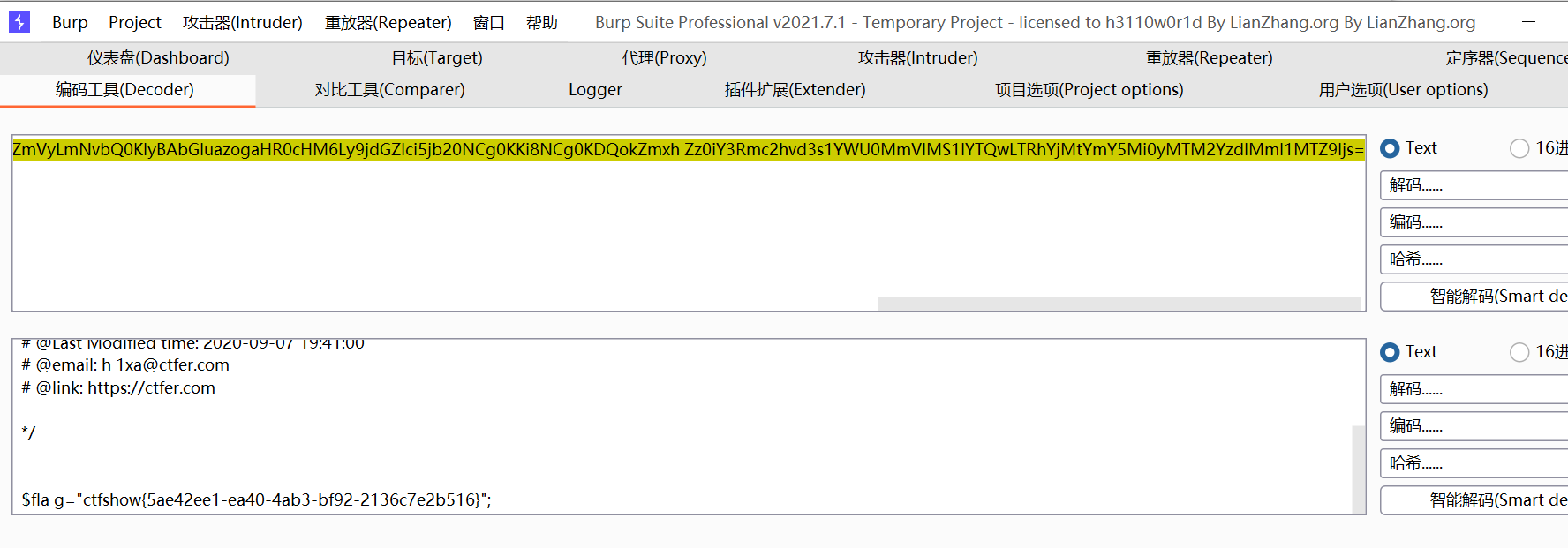The image size is (1568, 548).
Task: Open the 帮助 menu
Action: click(542, 22)
